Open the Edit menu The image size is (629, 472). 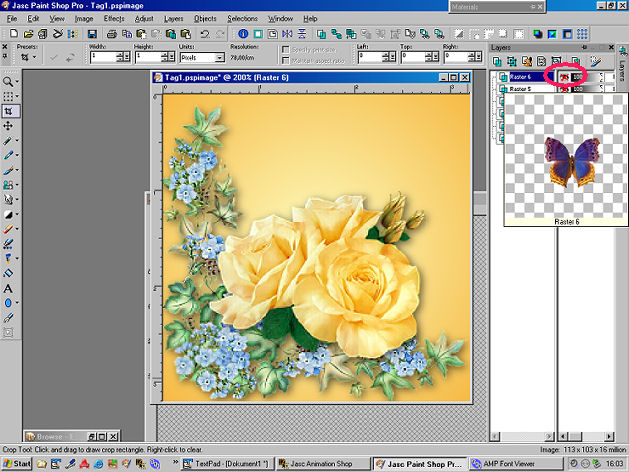(x=33, y=18)
